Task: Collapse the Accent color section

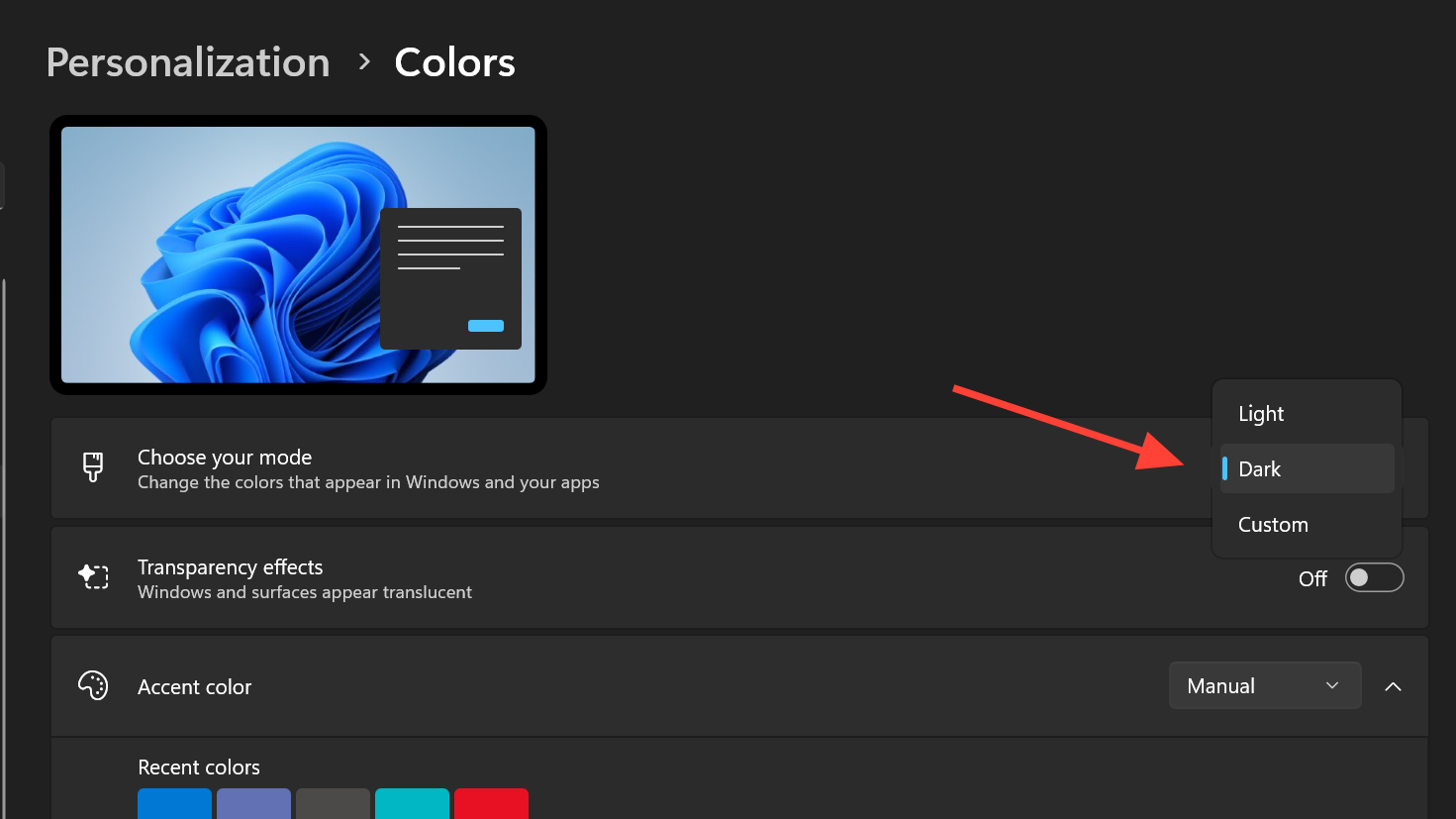Action: (x=1393, y=686)
